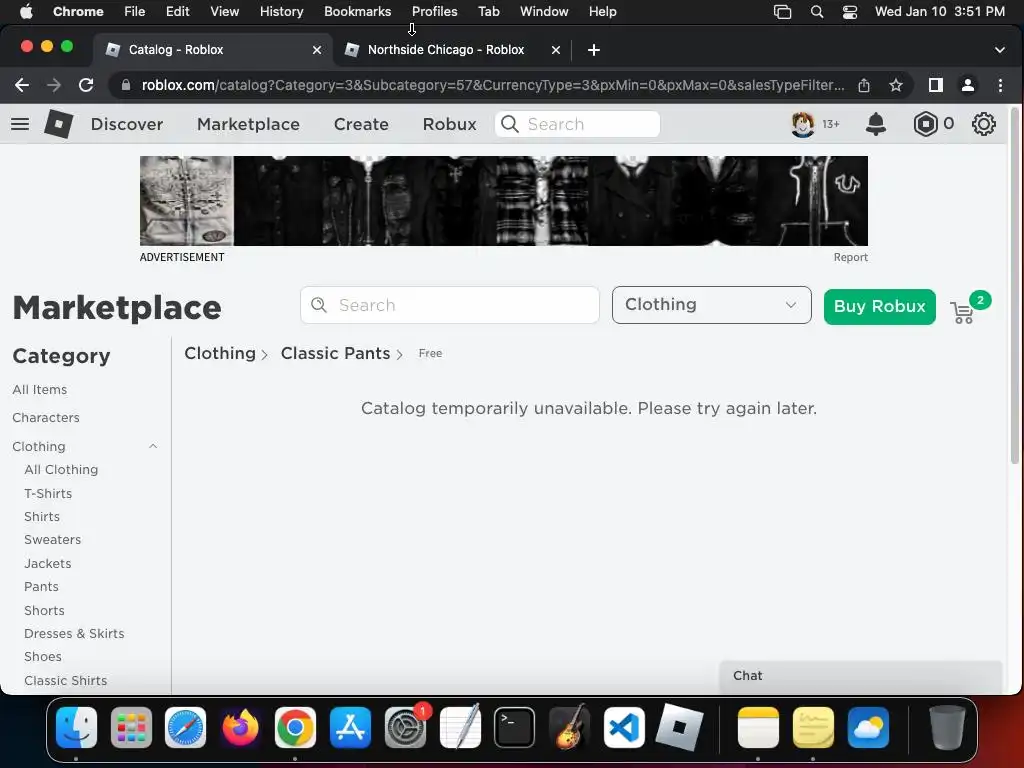Expand the Chrome tab search chevron
The width and height of the screenshot is (1024, 768).
click(1000, 50)
